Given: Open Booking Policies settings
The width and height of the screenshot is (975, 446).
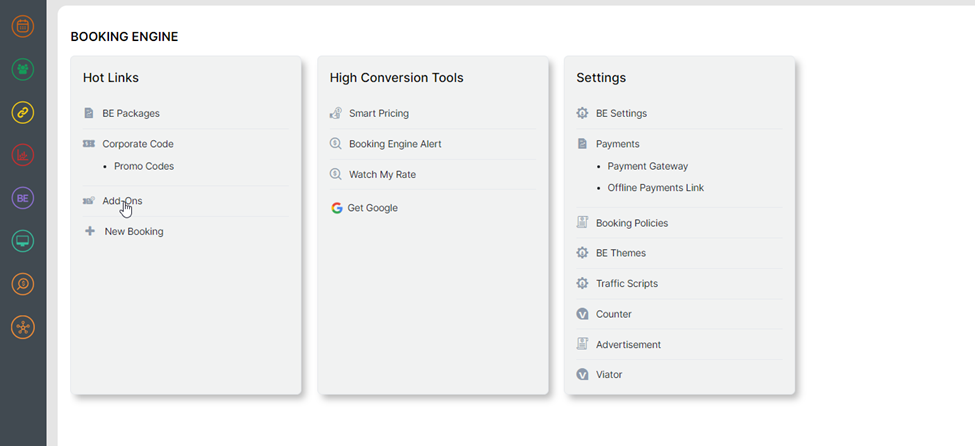Looking at the screenshot, I should 631,223.
